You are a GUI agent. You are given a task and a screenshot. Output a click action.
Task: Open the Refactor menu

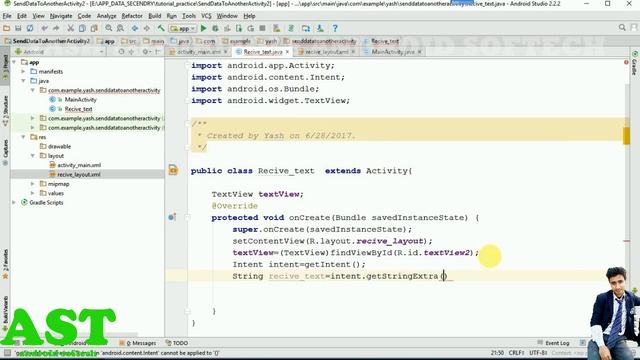pos(132,16)
